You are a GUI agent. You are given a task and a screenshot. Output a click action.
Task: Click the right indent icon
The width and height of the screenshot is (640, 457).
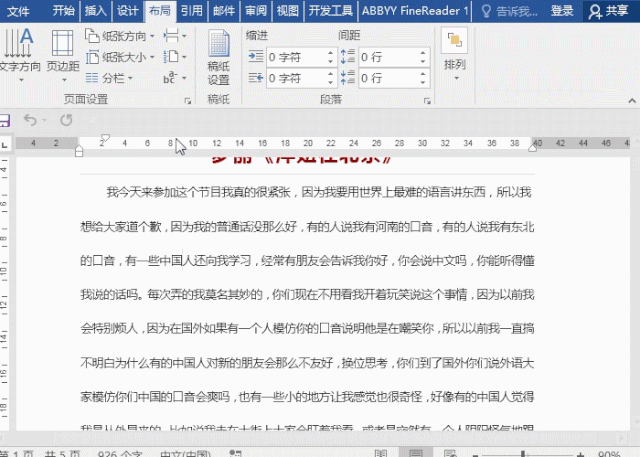click(256, 77)
